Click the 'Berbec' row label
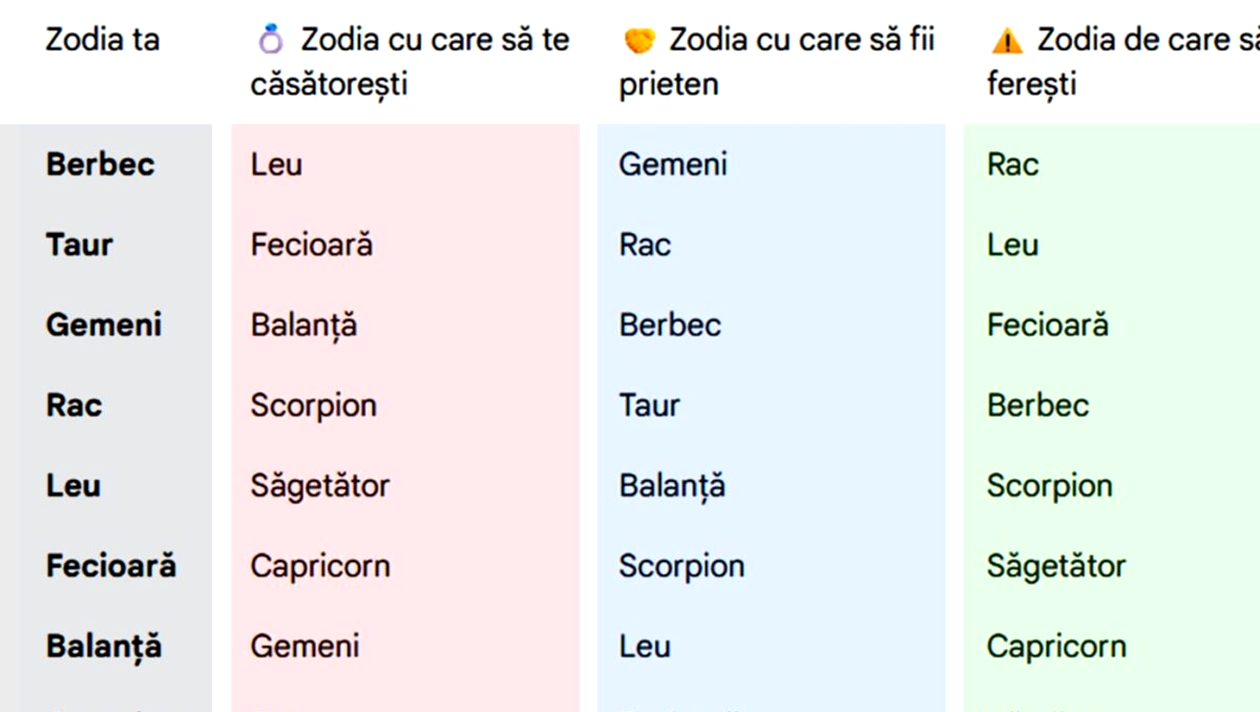 [x=100, y=164]
